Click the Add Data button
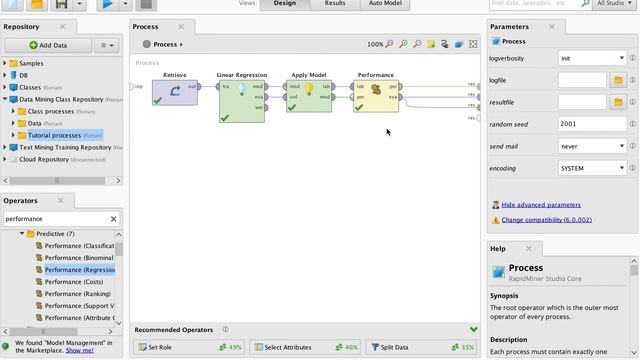The height and width of the screenshot is (360, 640). [x=48, y=45]
